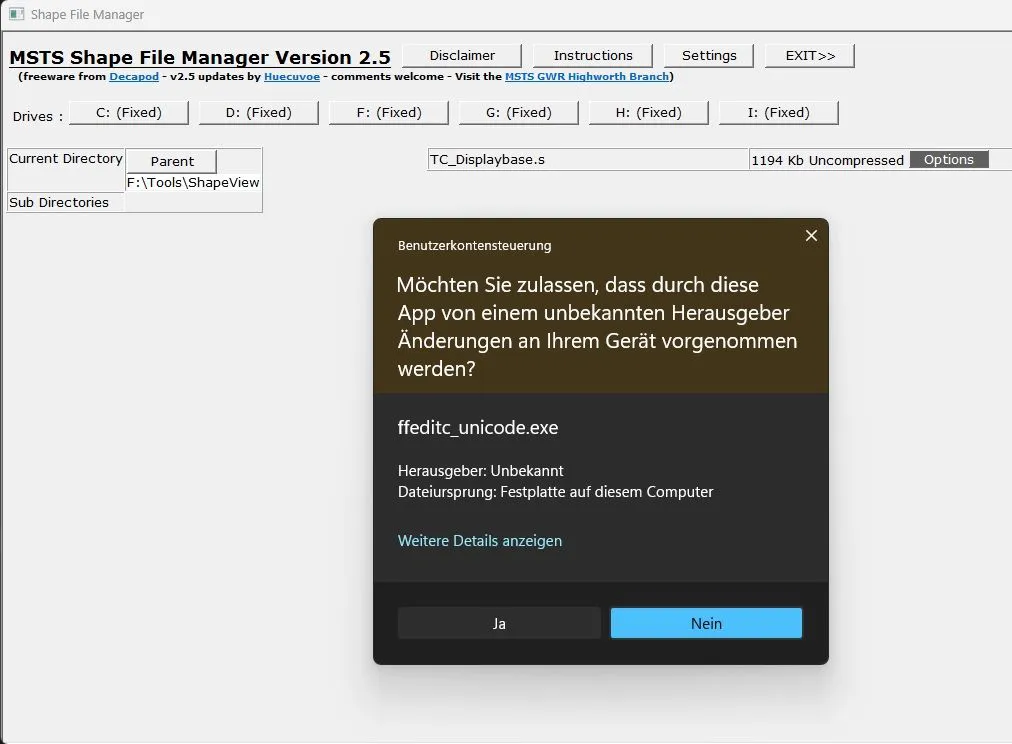Click the ffeditc_unicode.exe program name
1012x744 pixels.
478,427
